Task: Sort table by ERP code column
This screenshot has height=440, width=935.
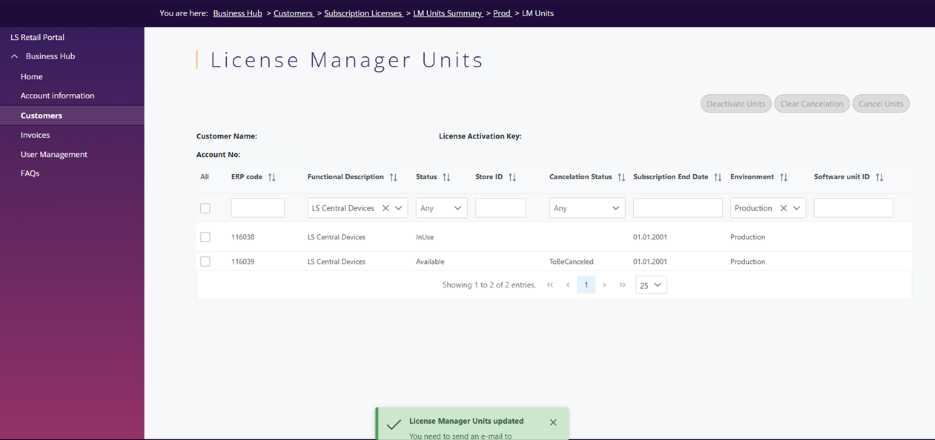Action: (272, 177)
